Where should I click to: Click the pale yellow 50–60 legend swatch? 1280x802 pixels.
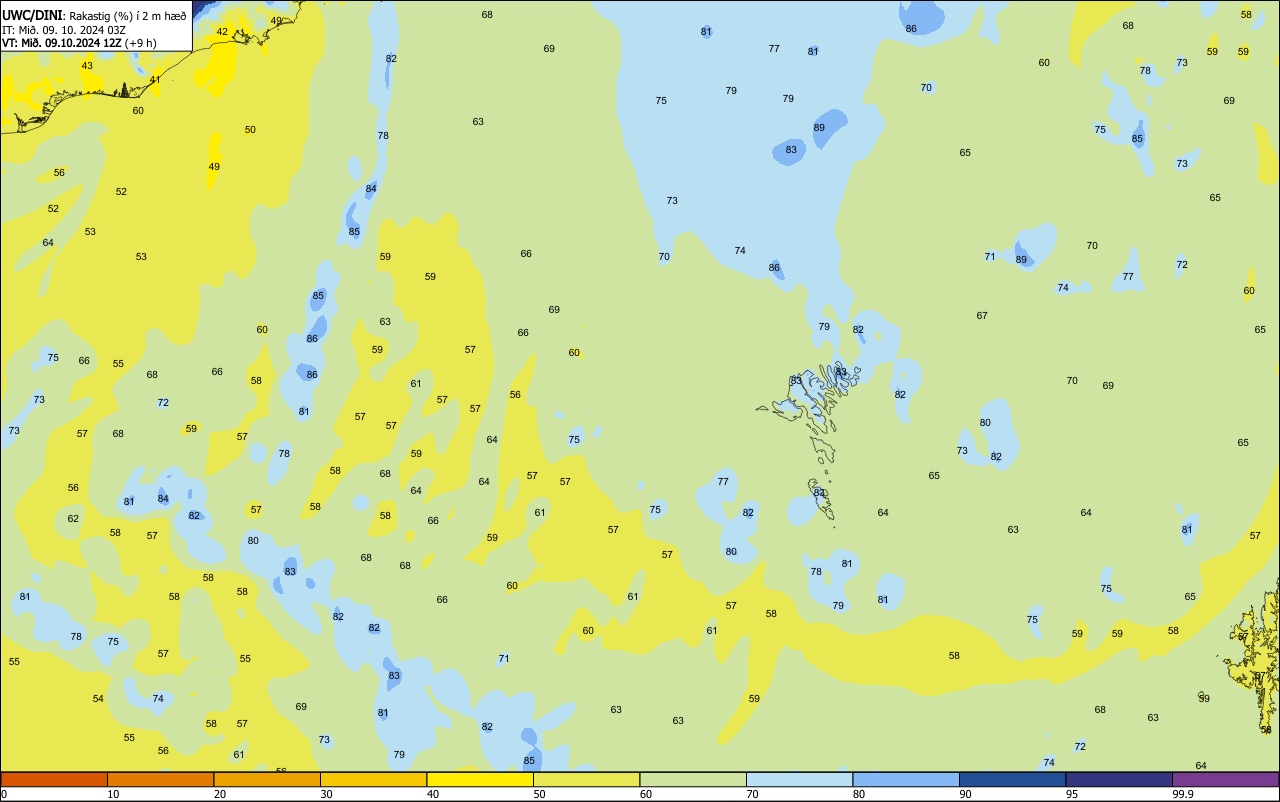click(586, 779)
